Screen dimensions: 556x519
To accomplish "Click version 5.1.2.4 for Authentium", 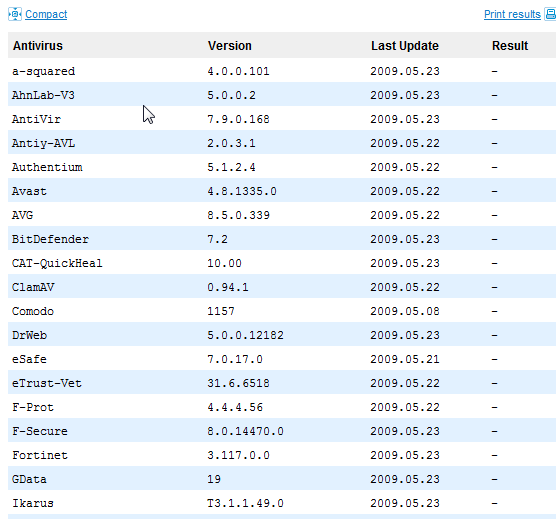I will 232,167.
